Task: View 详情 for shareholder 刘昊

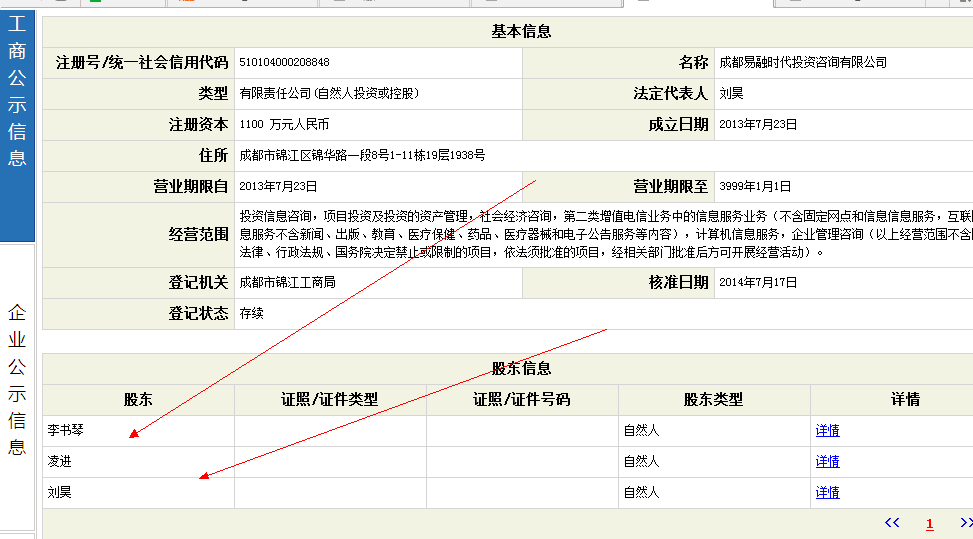Action: tap(827, 493)
